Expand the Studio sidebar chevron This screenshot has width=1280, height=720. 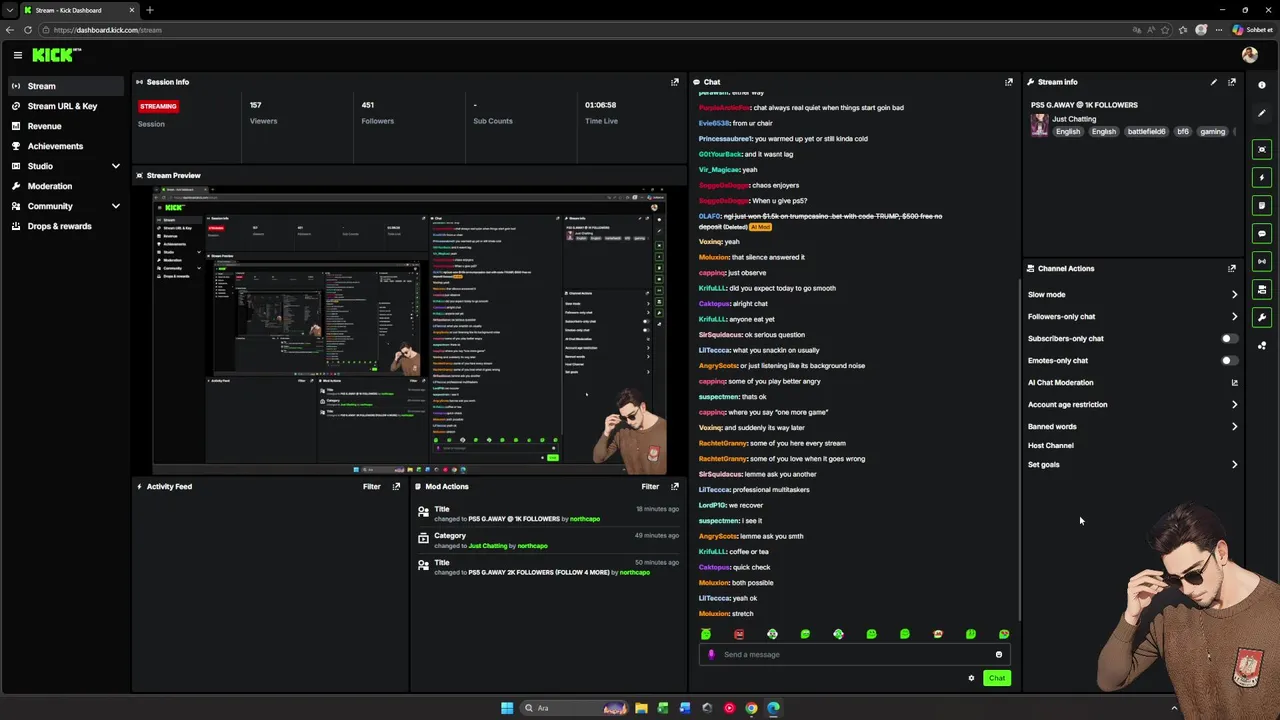115,166
